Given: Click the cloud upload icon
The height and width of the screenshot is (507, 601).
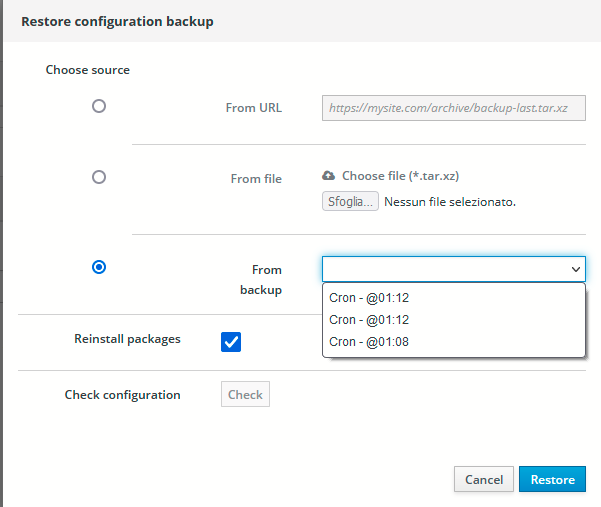Looking at the screenshot, I should [x=328, y=176].
